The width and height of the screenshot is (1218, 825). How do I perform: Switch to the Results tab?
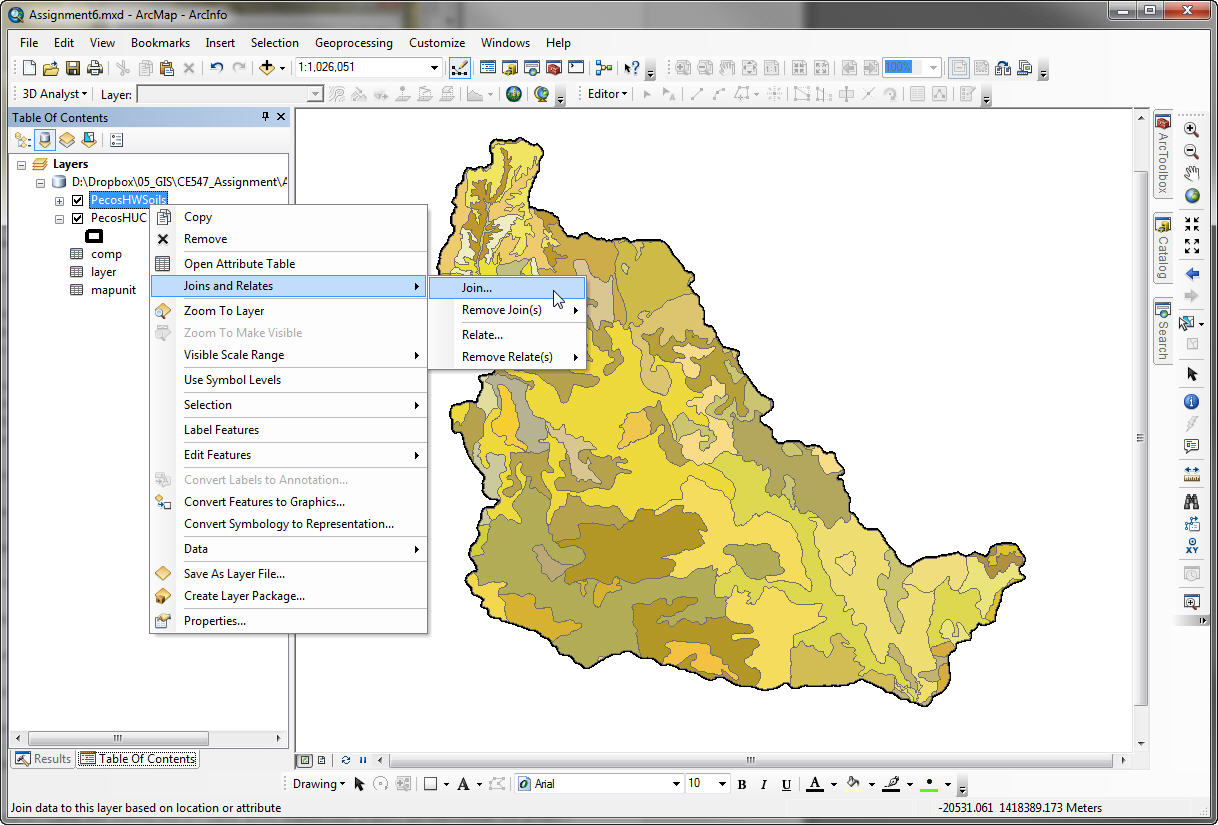point(43,759)
